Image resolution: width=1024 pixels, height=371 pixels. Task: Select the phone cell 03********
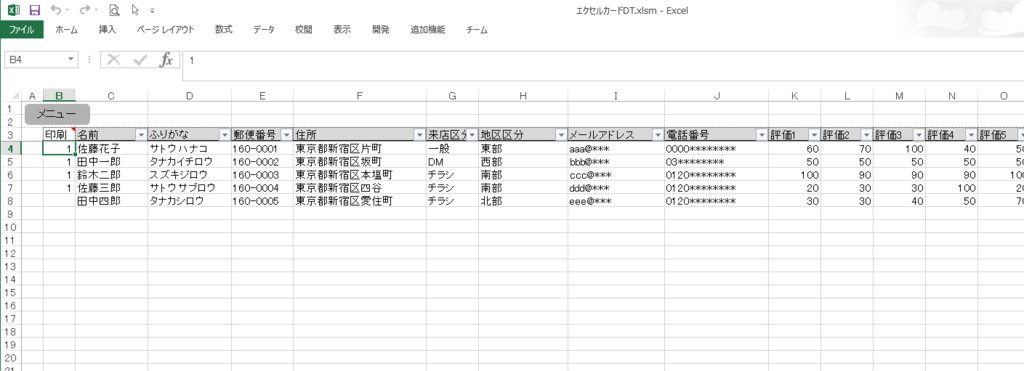click(716, 161)
